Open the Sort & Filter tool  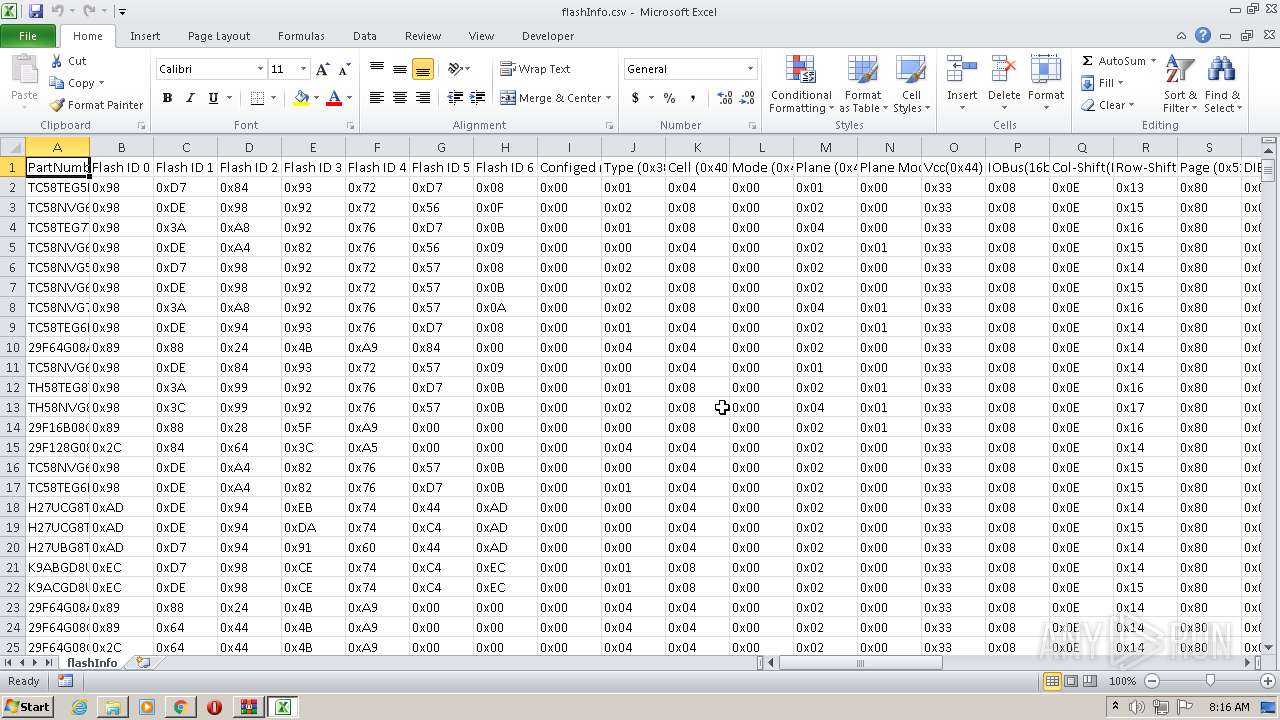pos(1180,84)
